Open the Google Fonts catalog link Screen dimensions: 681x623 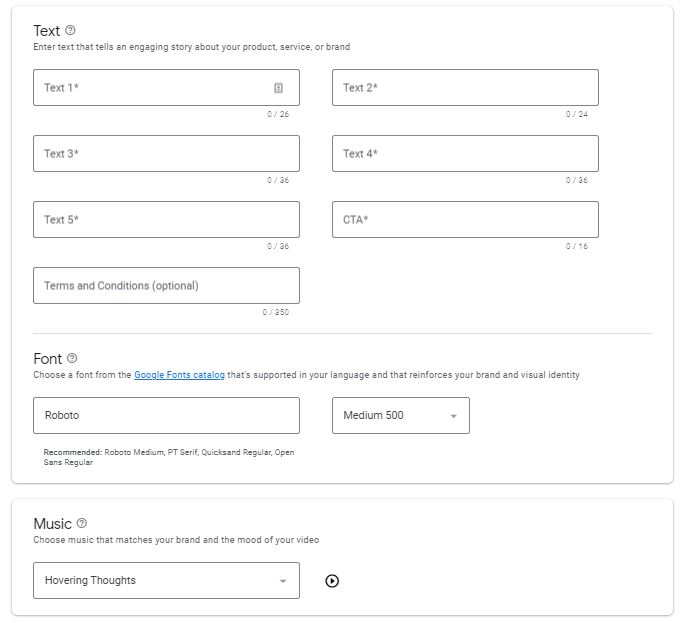click(179, 375)
